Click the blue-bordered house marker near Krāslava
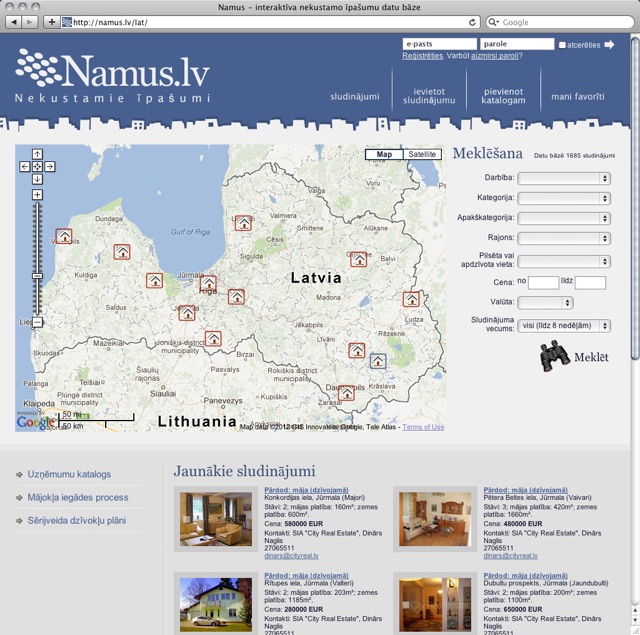The height and width of the screenshot is (635, 640). point(378,361)
